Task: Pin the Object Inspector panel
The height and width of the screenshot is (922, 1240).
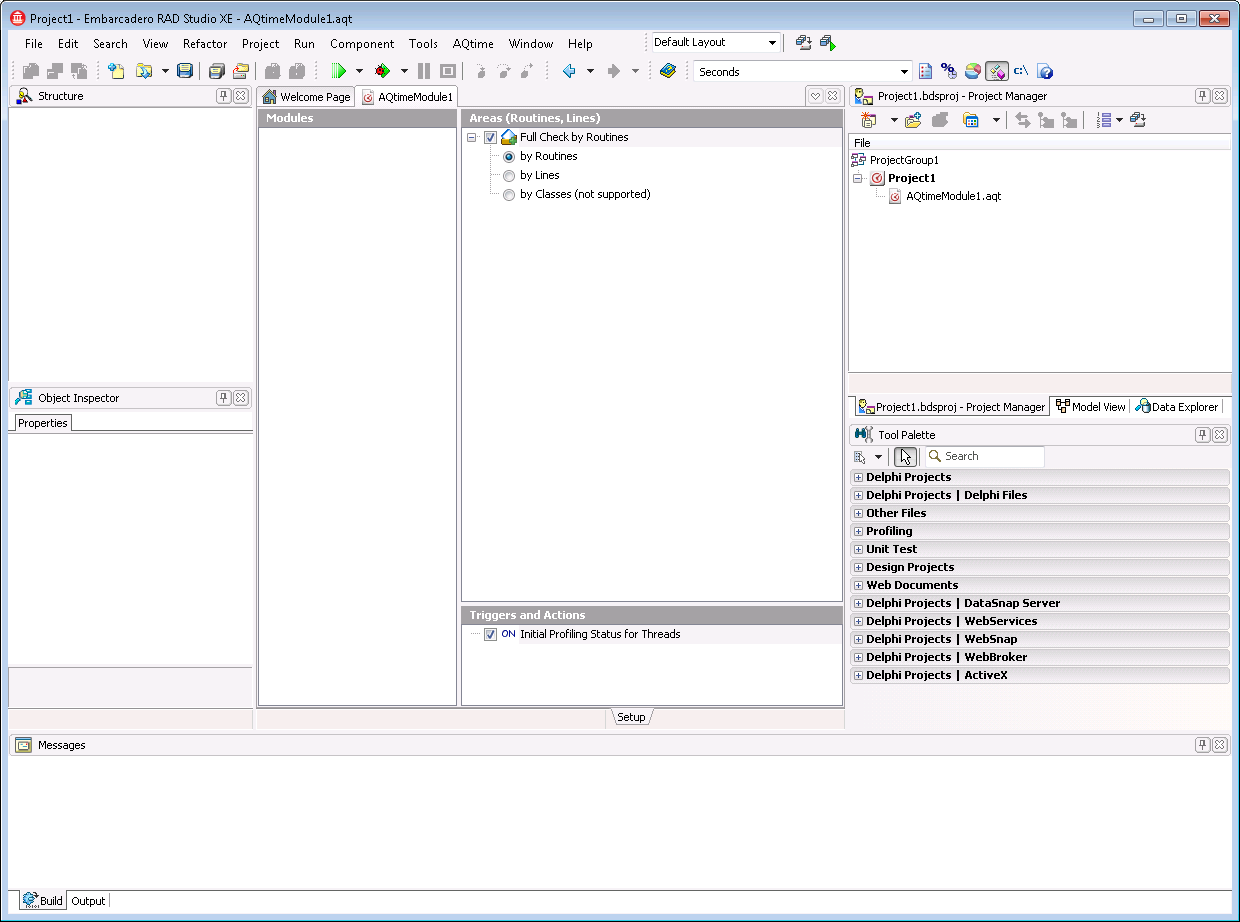Action: tap(224, 398)
